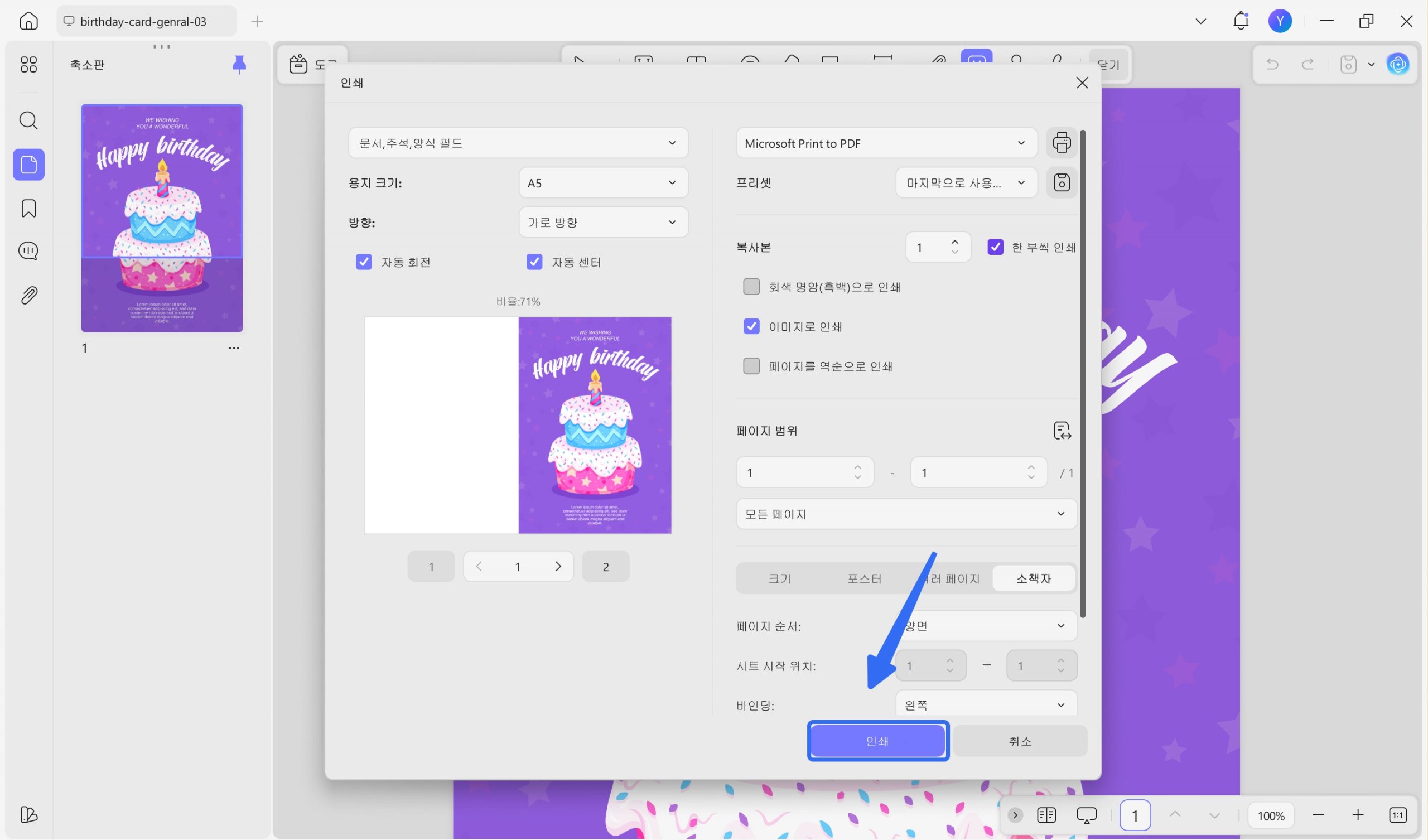The image size is (1428, 840).
Task: Go to next page down arrow
Action: point(1214,815)
